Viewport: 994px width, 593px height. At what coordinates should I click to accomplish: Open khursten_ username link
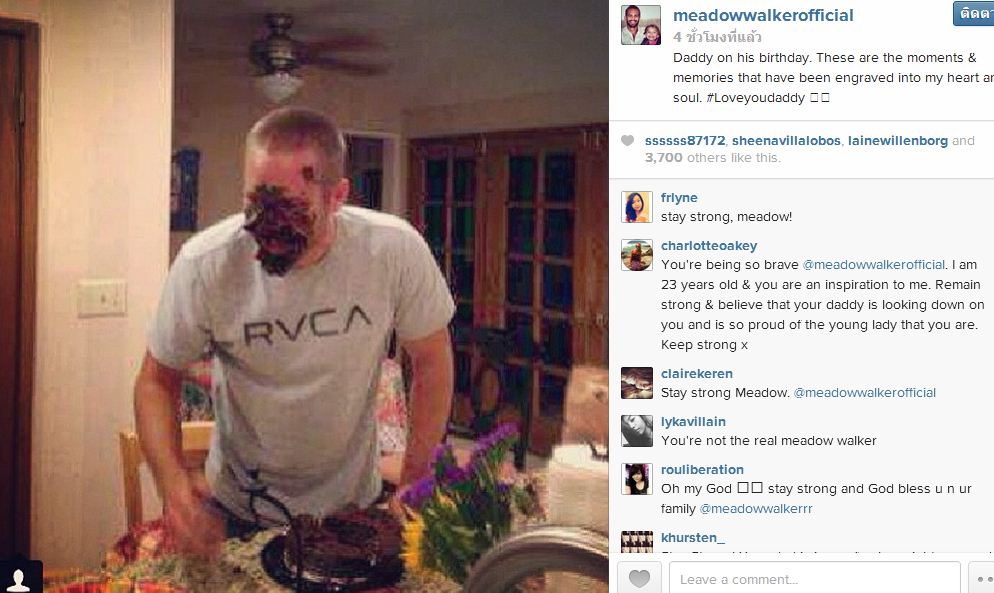(692, 537)
